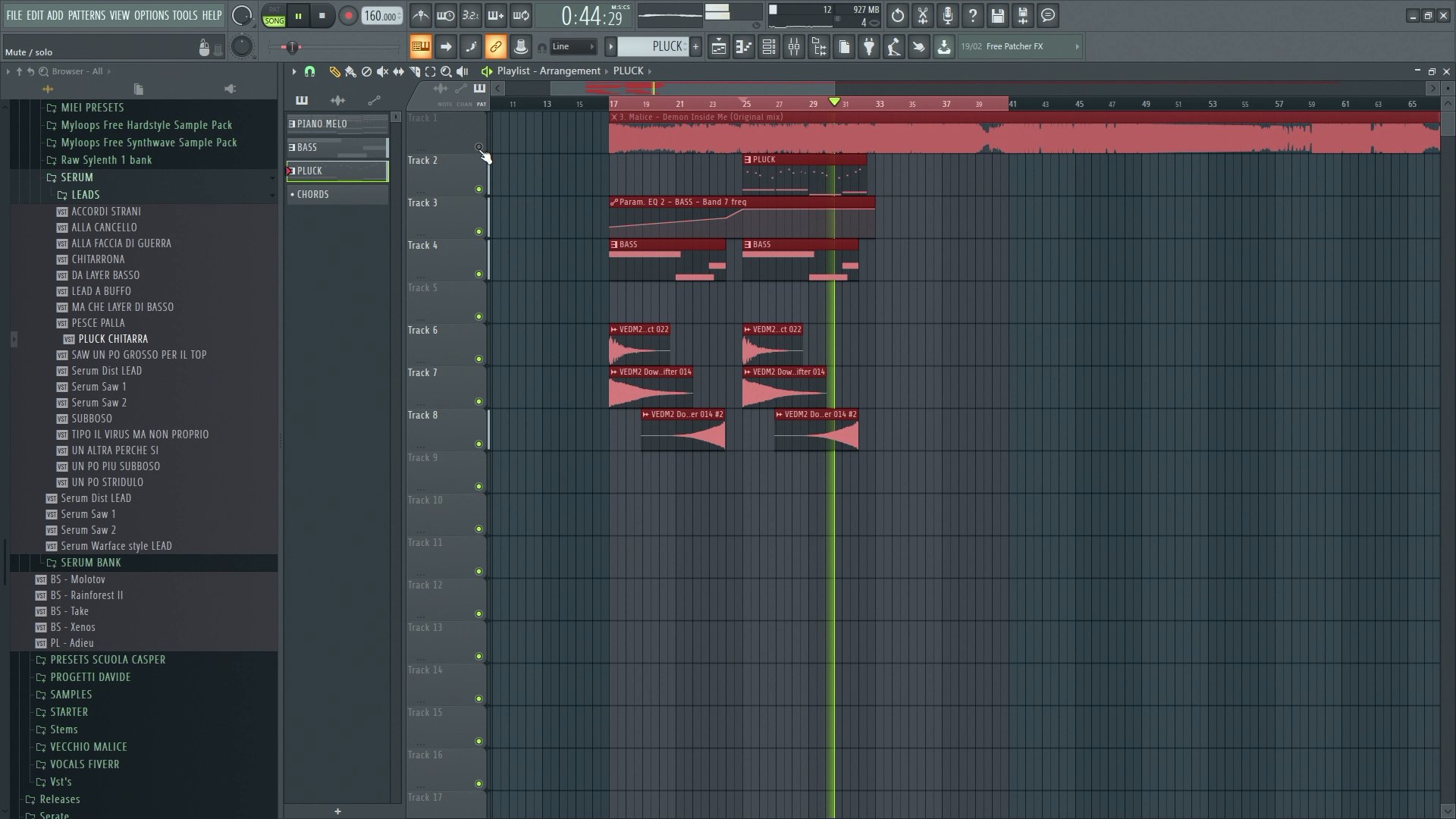Select the PIANO MELO pattern
Screen dimensions: 1456x819
tap(337, 124)
